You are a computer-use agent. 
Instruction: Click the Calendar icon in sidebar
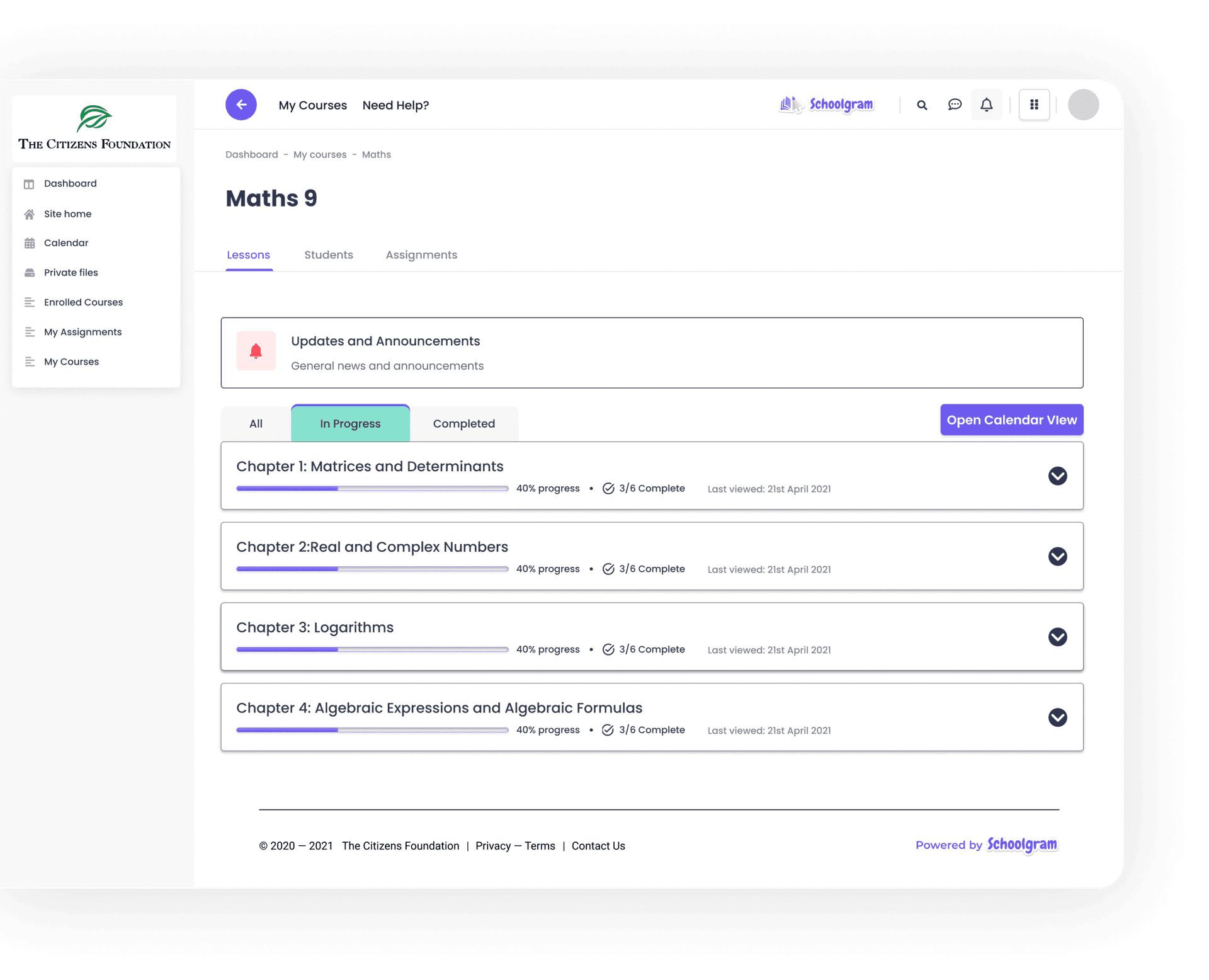(30, 243)
